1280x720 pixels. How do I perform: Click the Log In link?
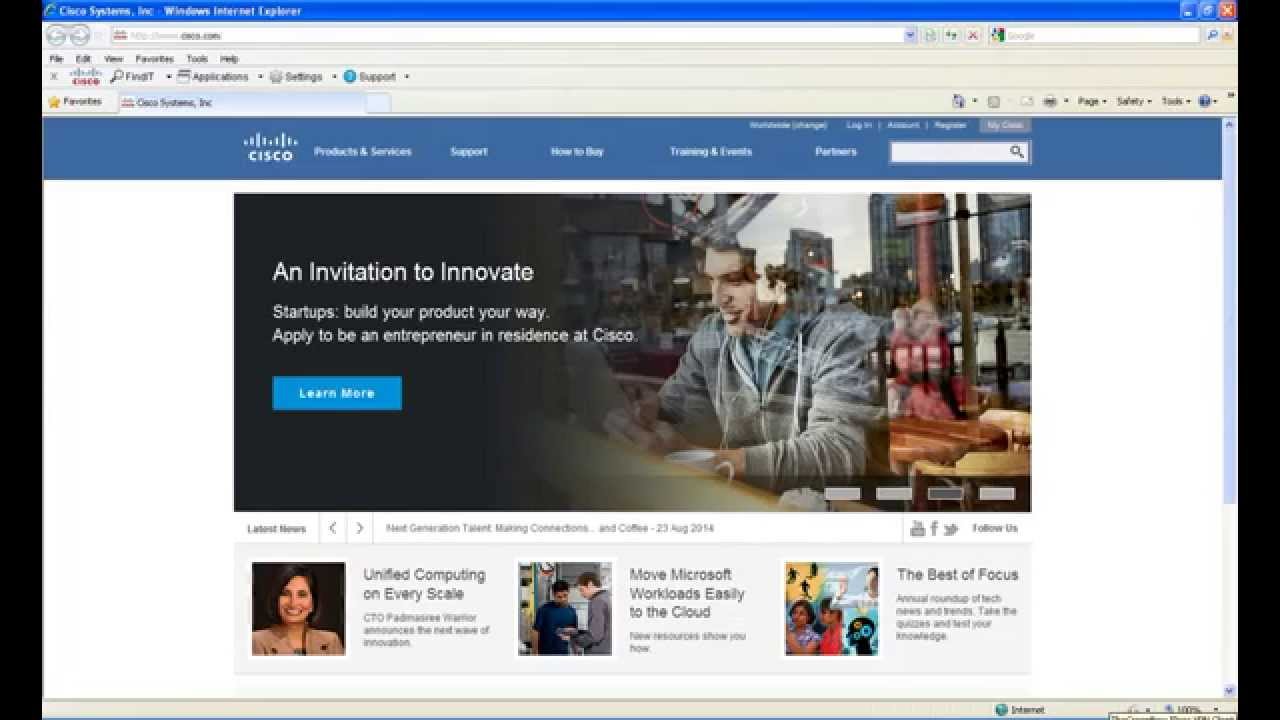coord(859,125)
